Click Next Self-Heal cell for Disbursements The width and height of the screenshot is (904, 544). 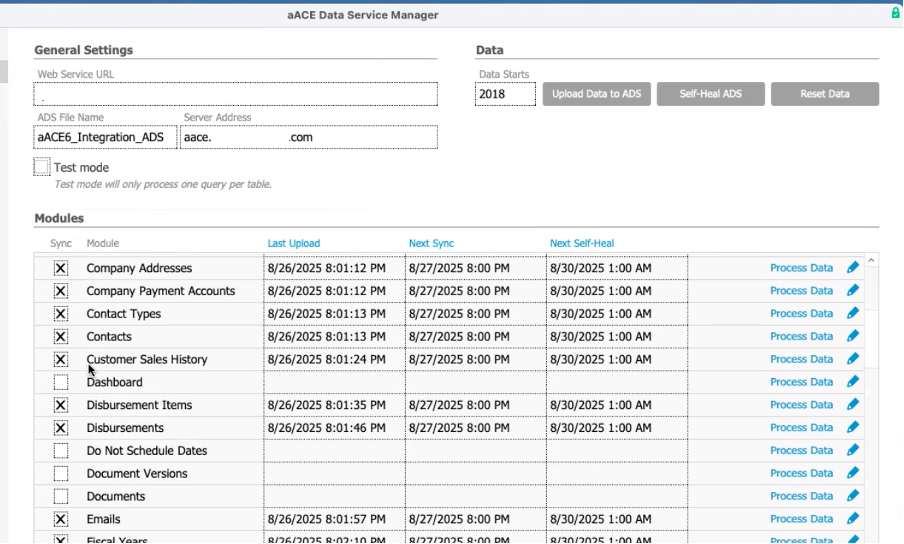point(617,428)
